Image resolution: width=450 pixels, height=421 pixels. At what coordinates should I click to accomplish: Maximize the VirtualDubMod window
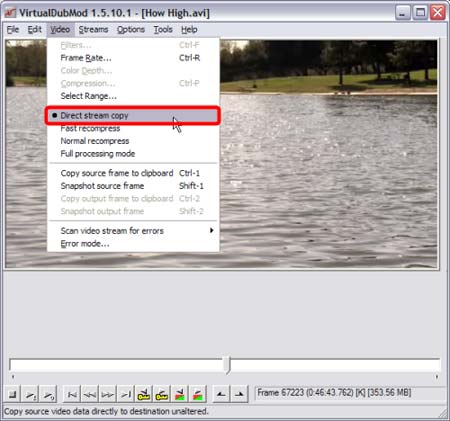click(420, 13)
